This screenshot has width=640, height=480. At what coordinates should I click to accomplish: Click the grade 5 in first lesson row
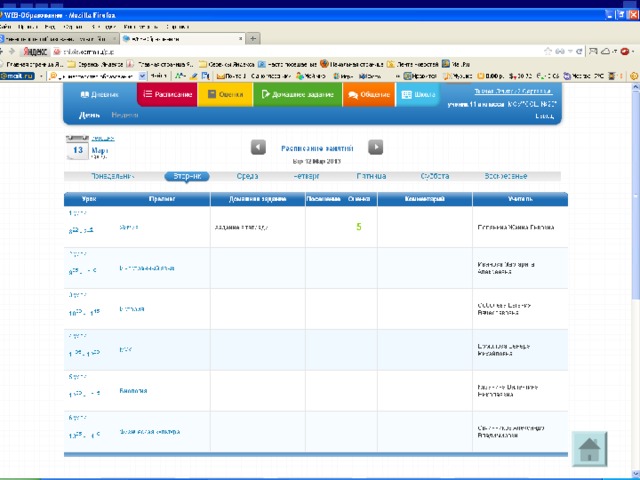point(359,227)
